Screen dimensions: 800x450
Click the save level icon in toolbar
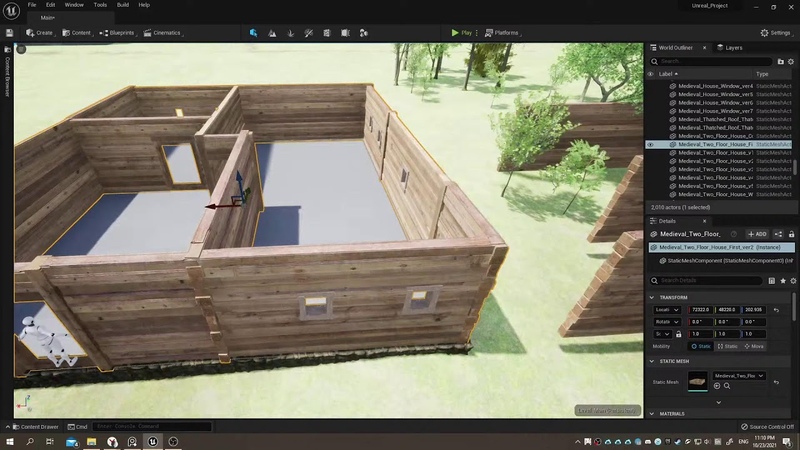[10, 33]
